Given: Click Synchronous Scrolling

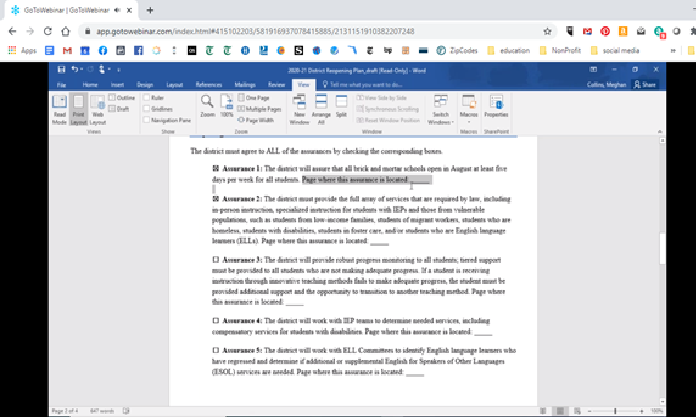Looking at the screenshot, I should 388,109.
